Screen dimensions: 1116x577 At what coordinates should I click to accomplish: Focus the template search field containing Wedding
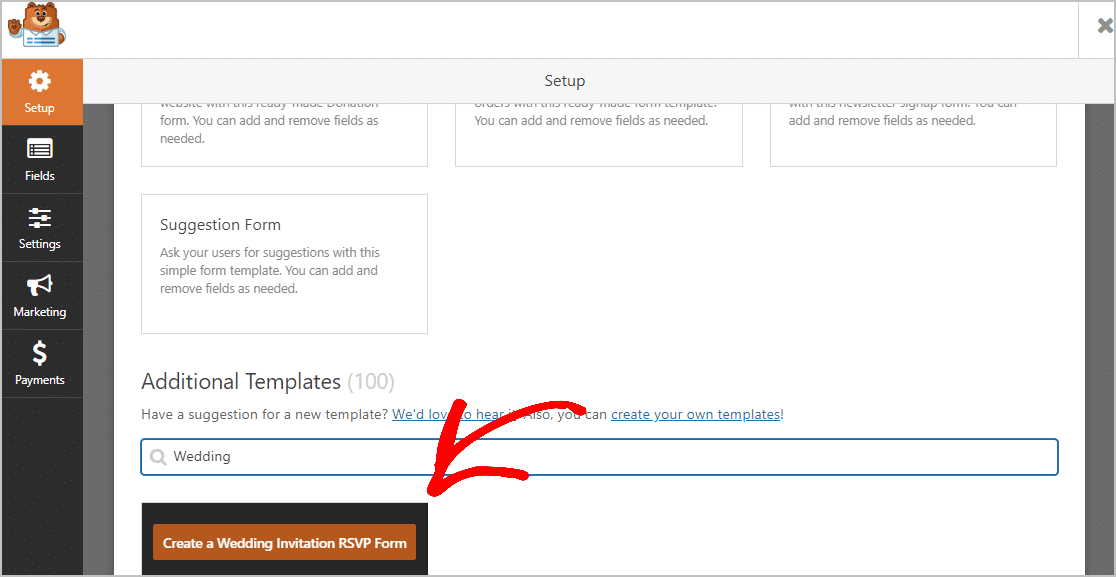[x=599, y=457]
